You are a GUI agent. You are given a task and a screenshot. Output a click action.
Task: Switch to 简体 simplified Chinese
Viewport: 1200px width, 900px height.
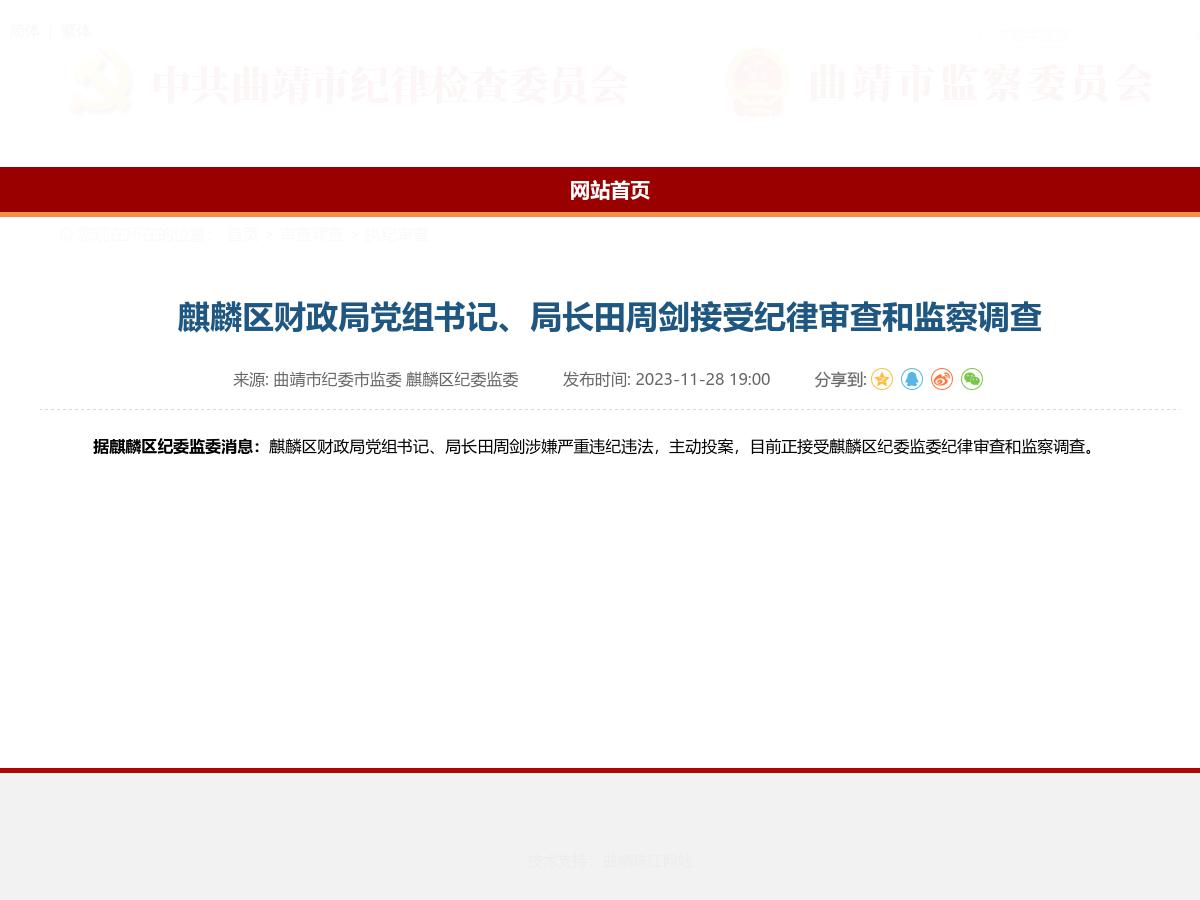tap(24, 31)
